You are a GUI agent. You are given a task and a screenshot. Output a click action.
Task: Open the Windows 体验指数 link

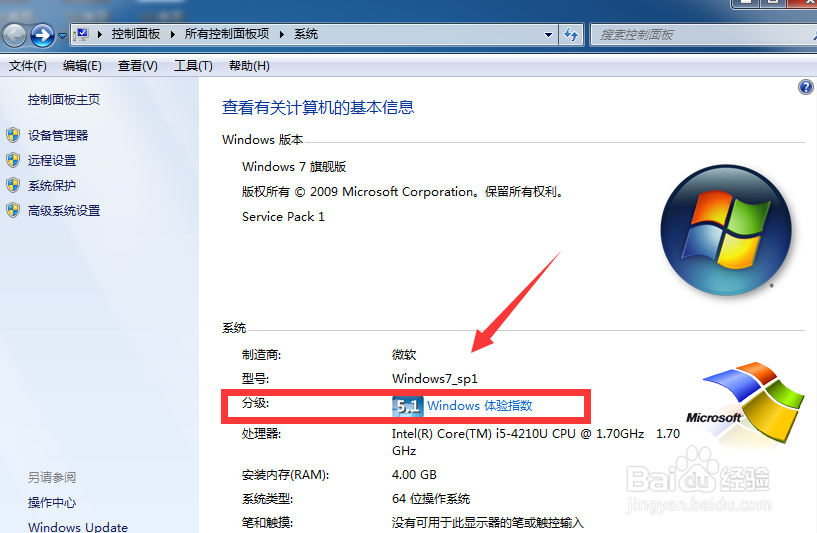point(479,406)
